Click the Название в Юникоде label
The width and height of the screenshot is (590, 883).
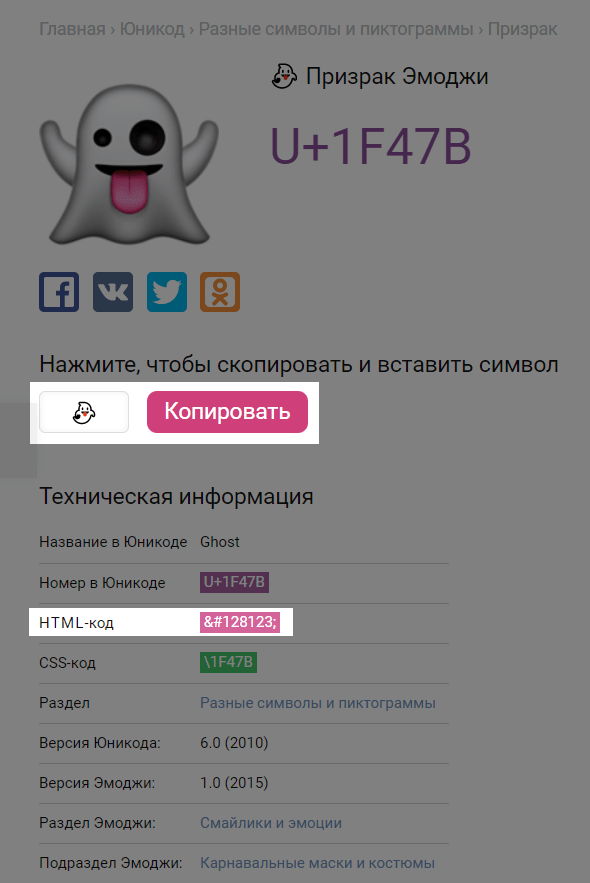(x=113, y=542)
